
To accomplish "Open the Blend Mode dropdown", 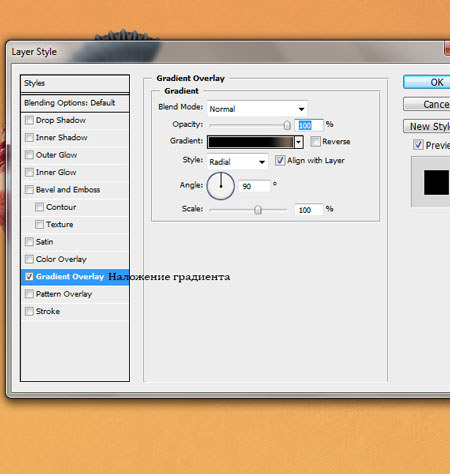I will (257, 109).
